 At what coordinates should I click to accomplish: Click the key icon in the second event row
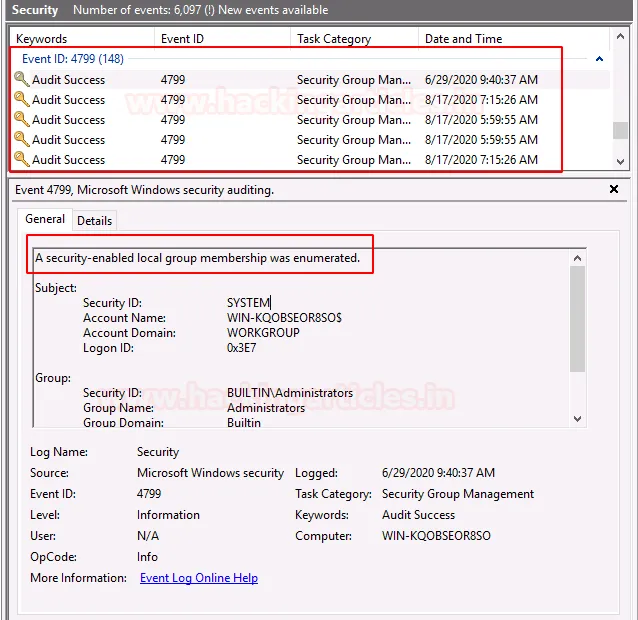click(x=21, y=99)
